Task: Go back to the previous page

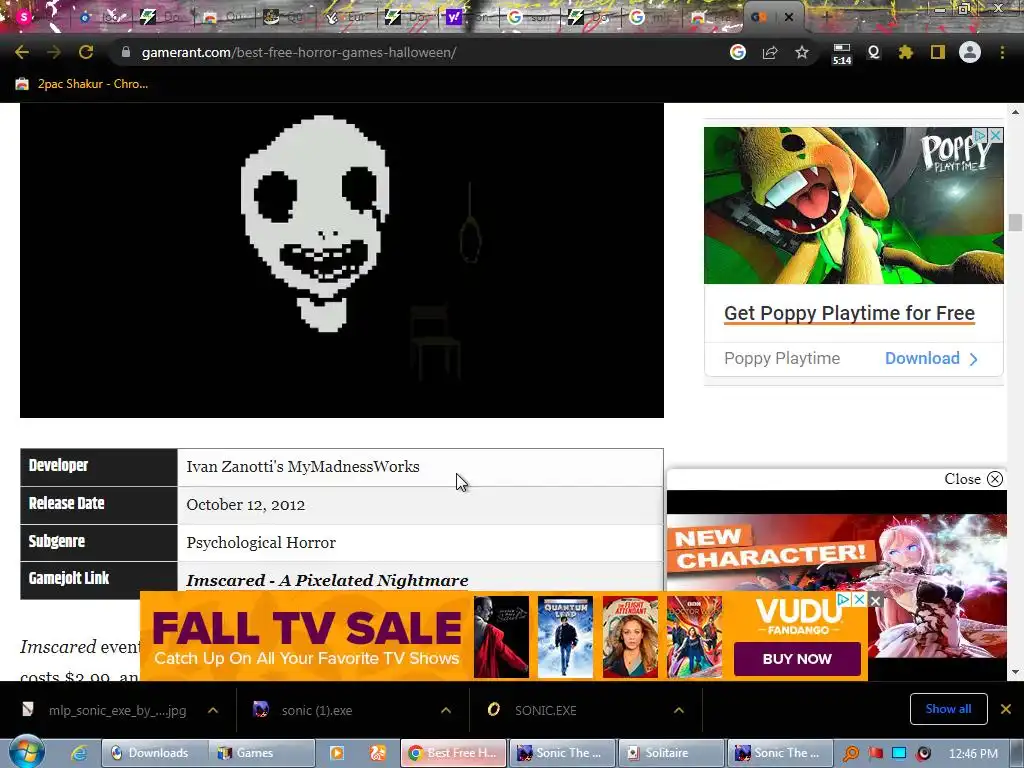Action: click(22, 52)
